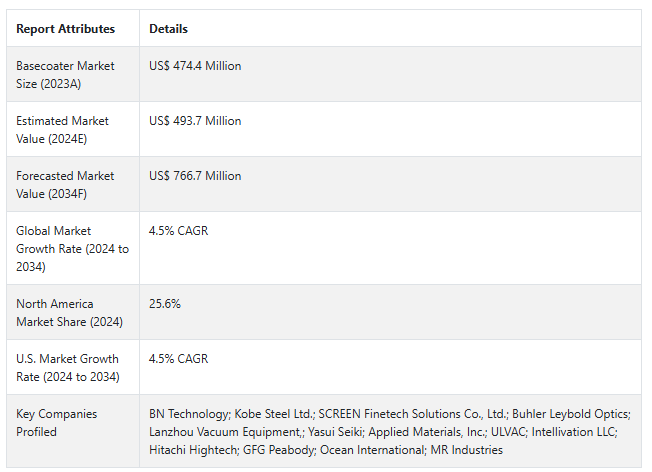Select the Basecoater Market Size (2023A) cell
652x472 pixels.
[x=73, y=74]
